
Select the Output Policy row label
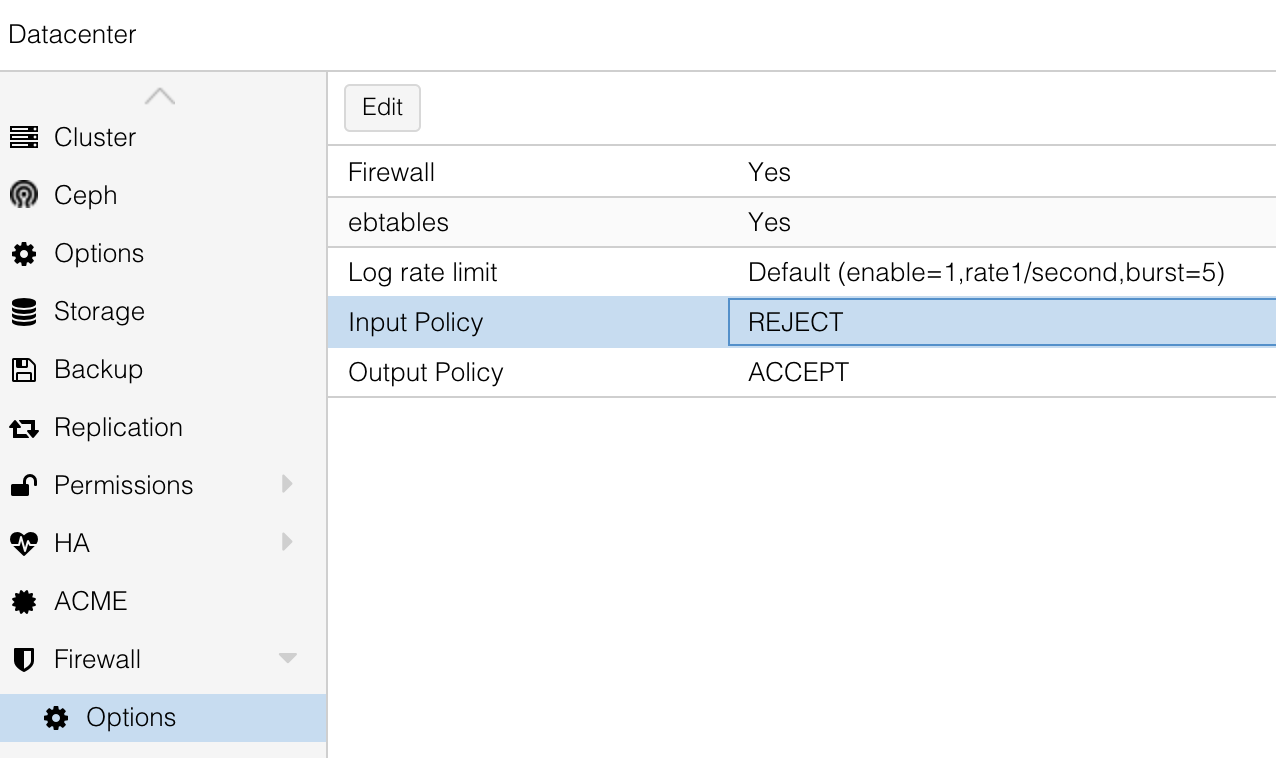pyautogui.click(x=425, y=372)
